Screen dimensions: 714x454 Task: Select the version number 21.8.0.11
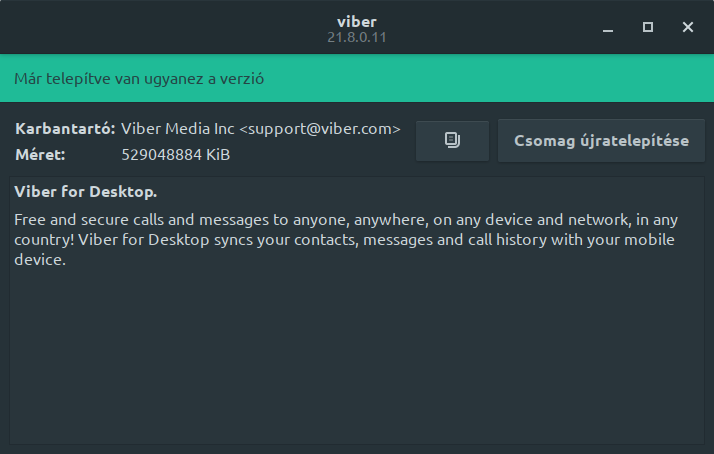click(x=357, y=37)
